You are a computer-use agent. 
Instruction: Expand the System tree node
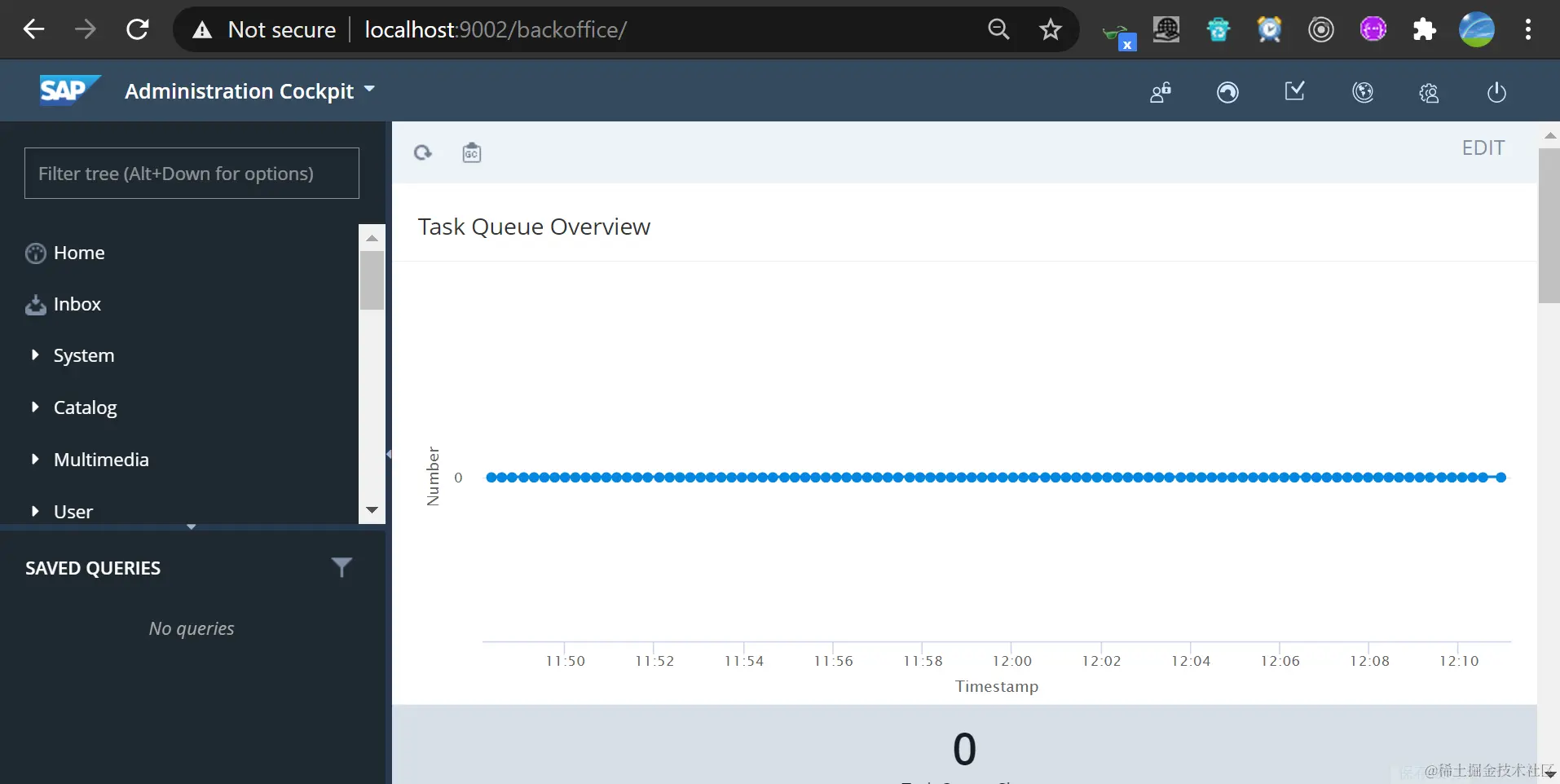tap(35, 355)
